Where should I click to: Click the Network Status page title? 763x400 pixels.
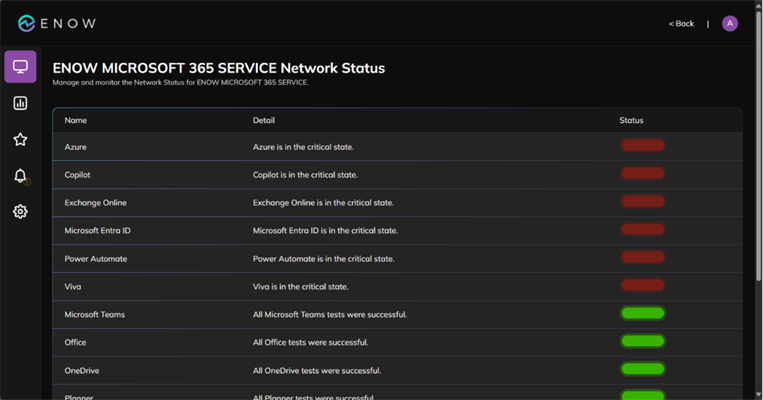(218, 68)
